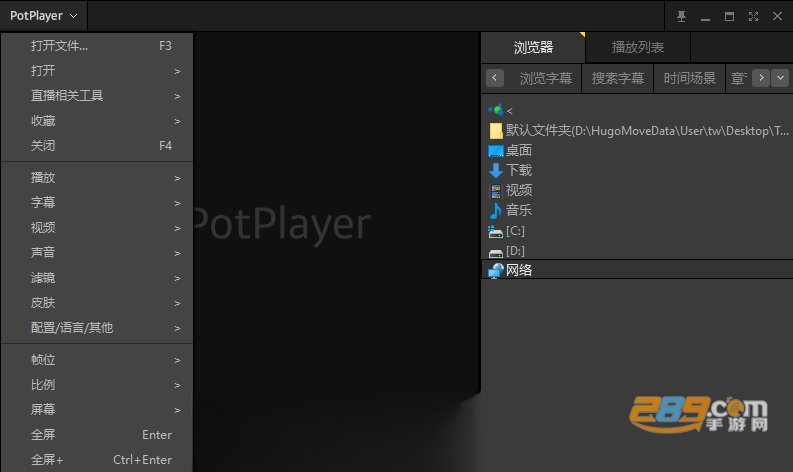Open the 时间场景 sub-tab

point(689,78)
